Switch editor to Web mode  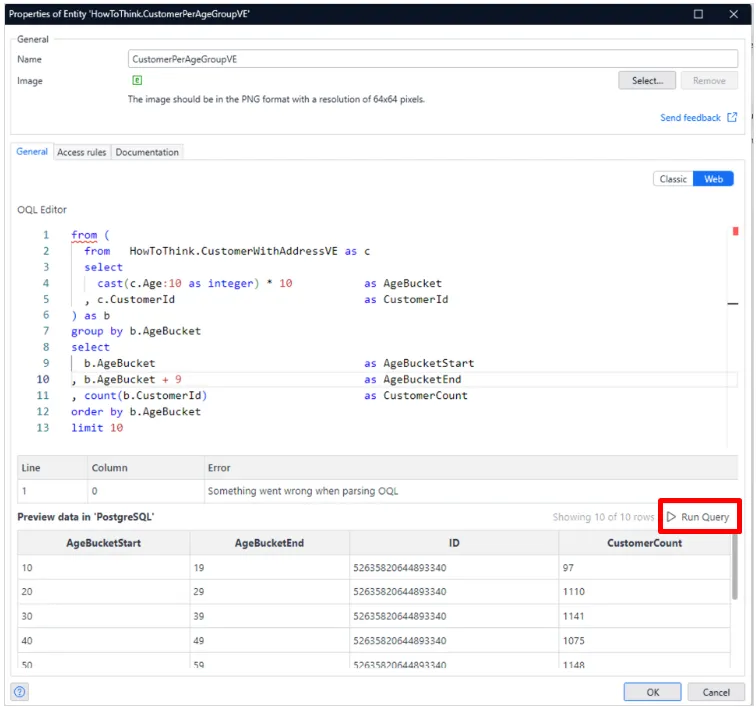713,179
